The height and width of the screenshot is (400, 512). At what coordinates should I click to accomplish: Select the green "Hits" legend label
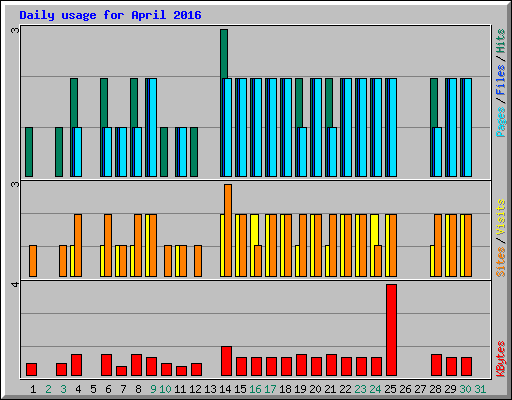tap(500, 41)
